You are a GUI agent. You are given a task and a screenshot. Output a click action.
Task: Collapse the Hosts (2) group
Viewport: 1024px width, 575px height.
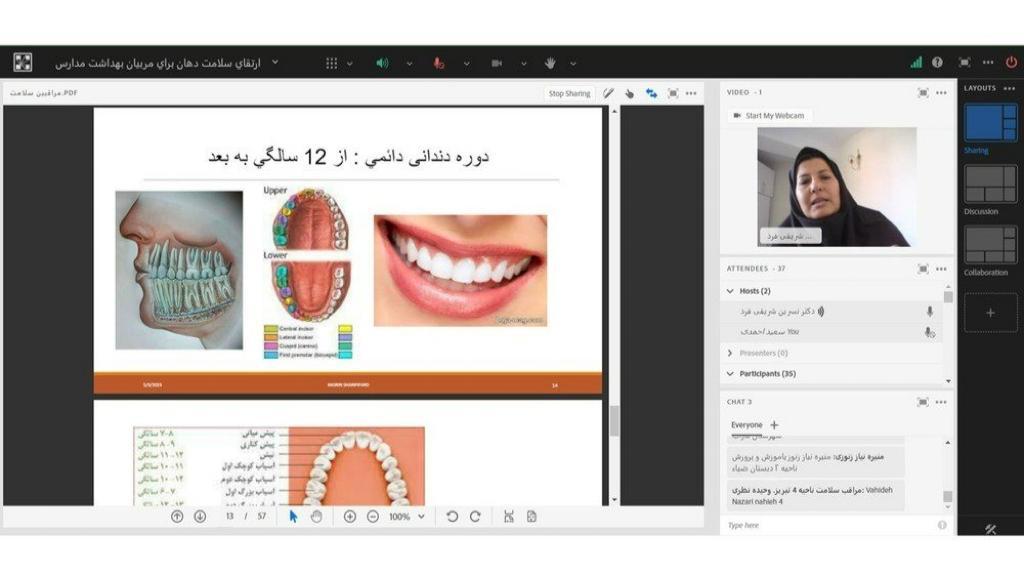point(731,291)
